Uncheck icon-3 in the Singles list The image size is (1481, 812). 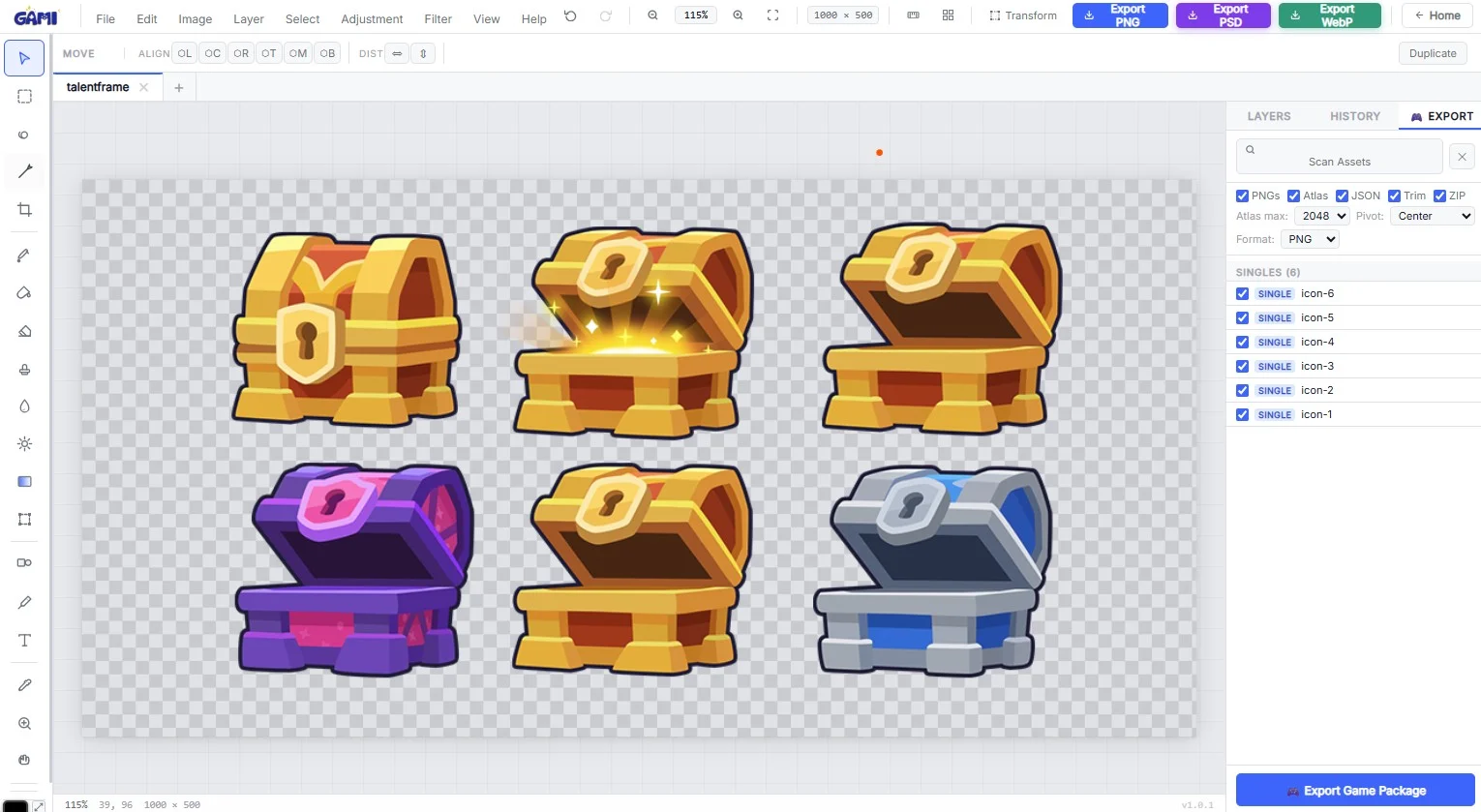coord(1242,366)
